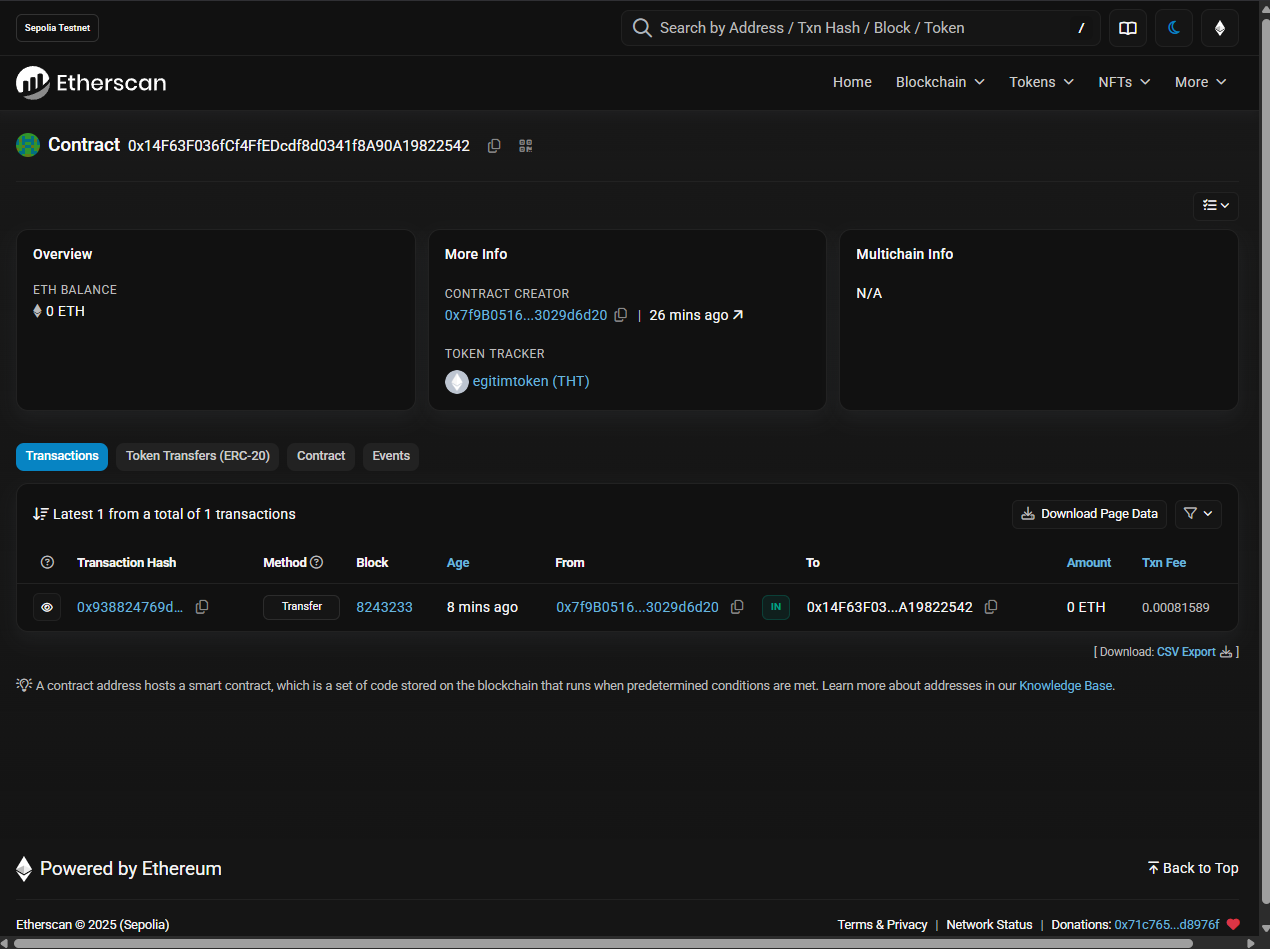Click the Sepolia Testnet badge
This screenshot has height=949, width=1270.
click(57, 28)
